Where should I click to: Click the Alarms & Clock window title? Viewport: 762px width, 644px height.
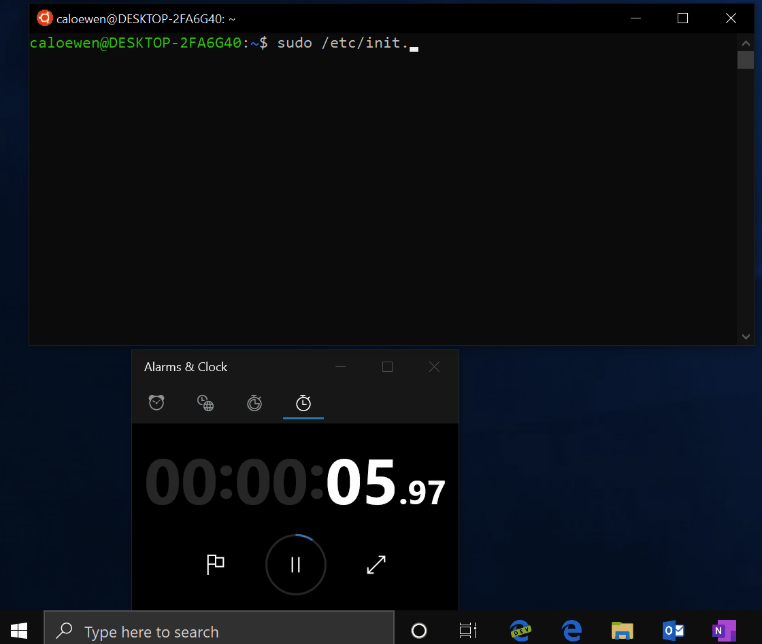pyautogui.click(x=186, y=367)
